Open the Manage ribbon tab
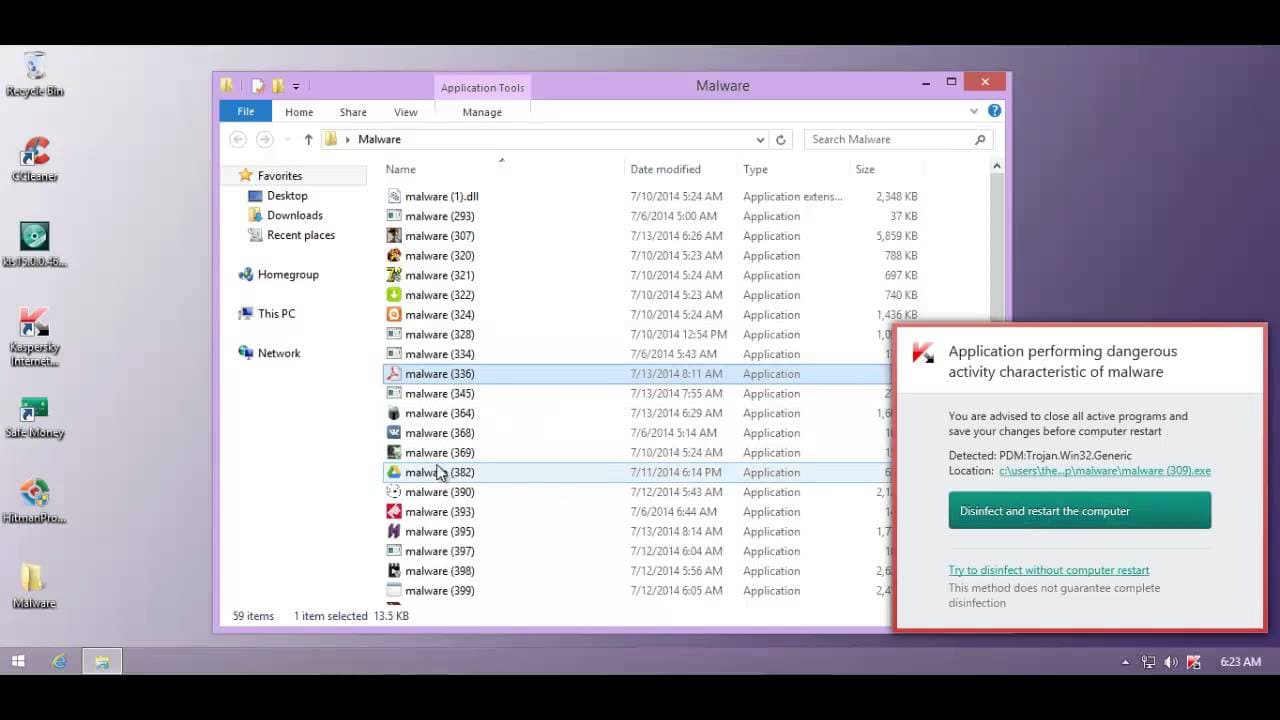Viewport: 1280px width, 720px height. coord(482,112)
